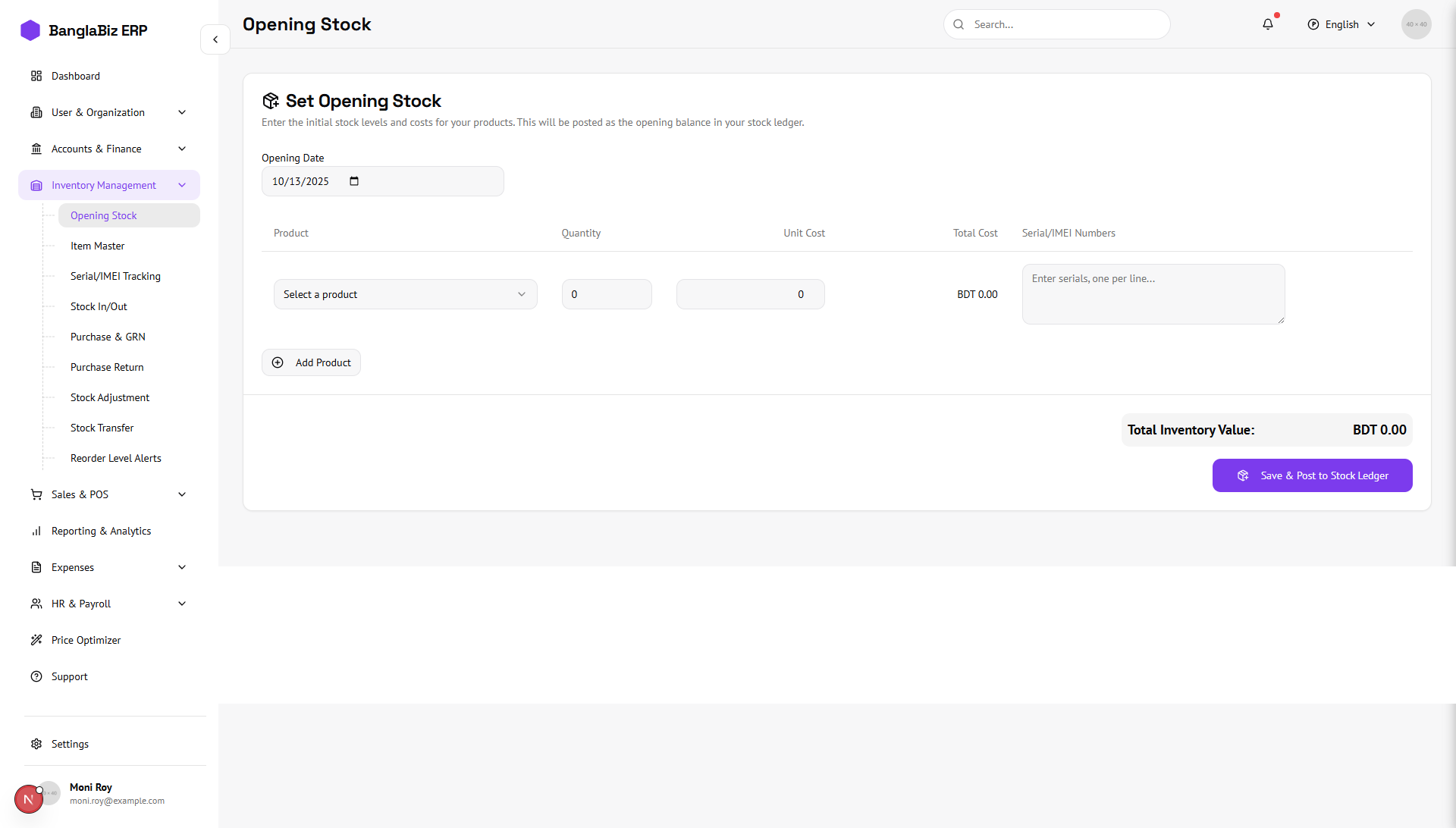This screenshot has width=1456, height=828.
Task: Click the Dashboard grid icon
Action: click(36, 76)
